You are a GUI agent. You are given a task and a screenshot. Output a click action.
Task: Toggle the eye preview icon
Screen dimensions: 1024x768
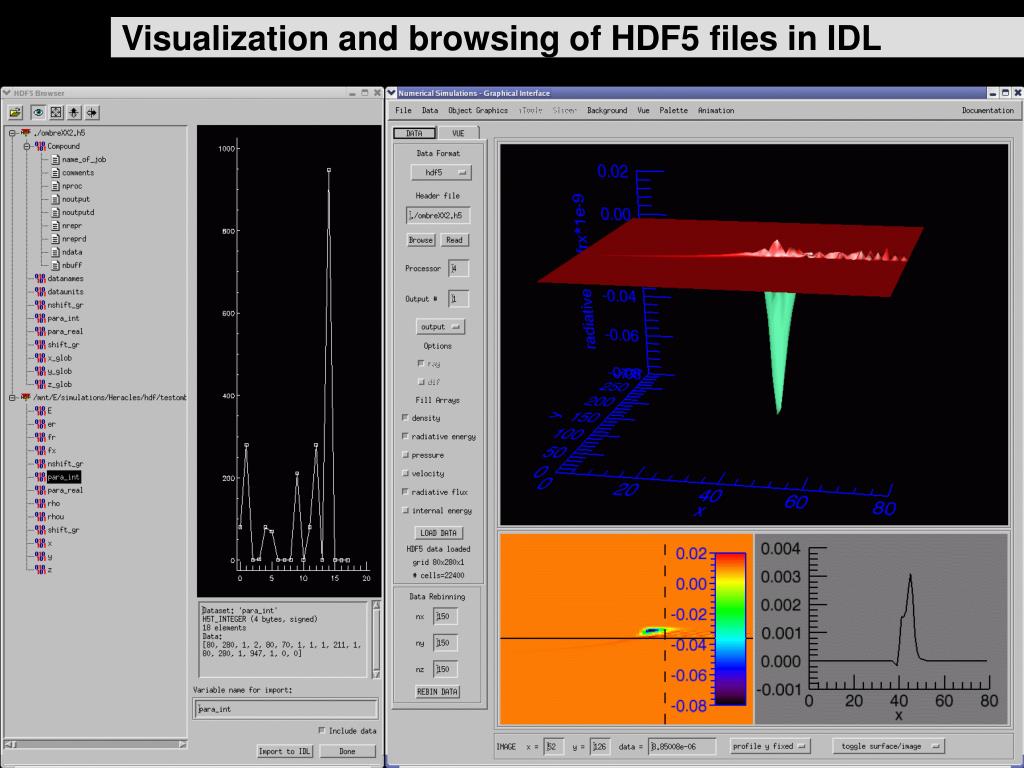(38, 112)
